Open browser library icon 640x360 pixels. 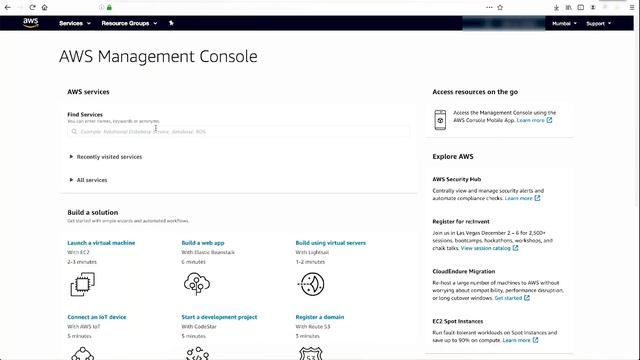pos(568,7)
